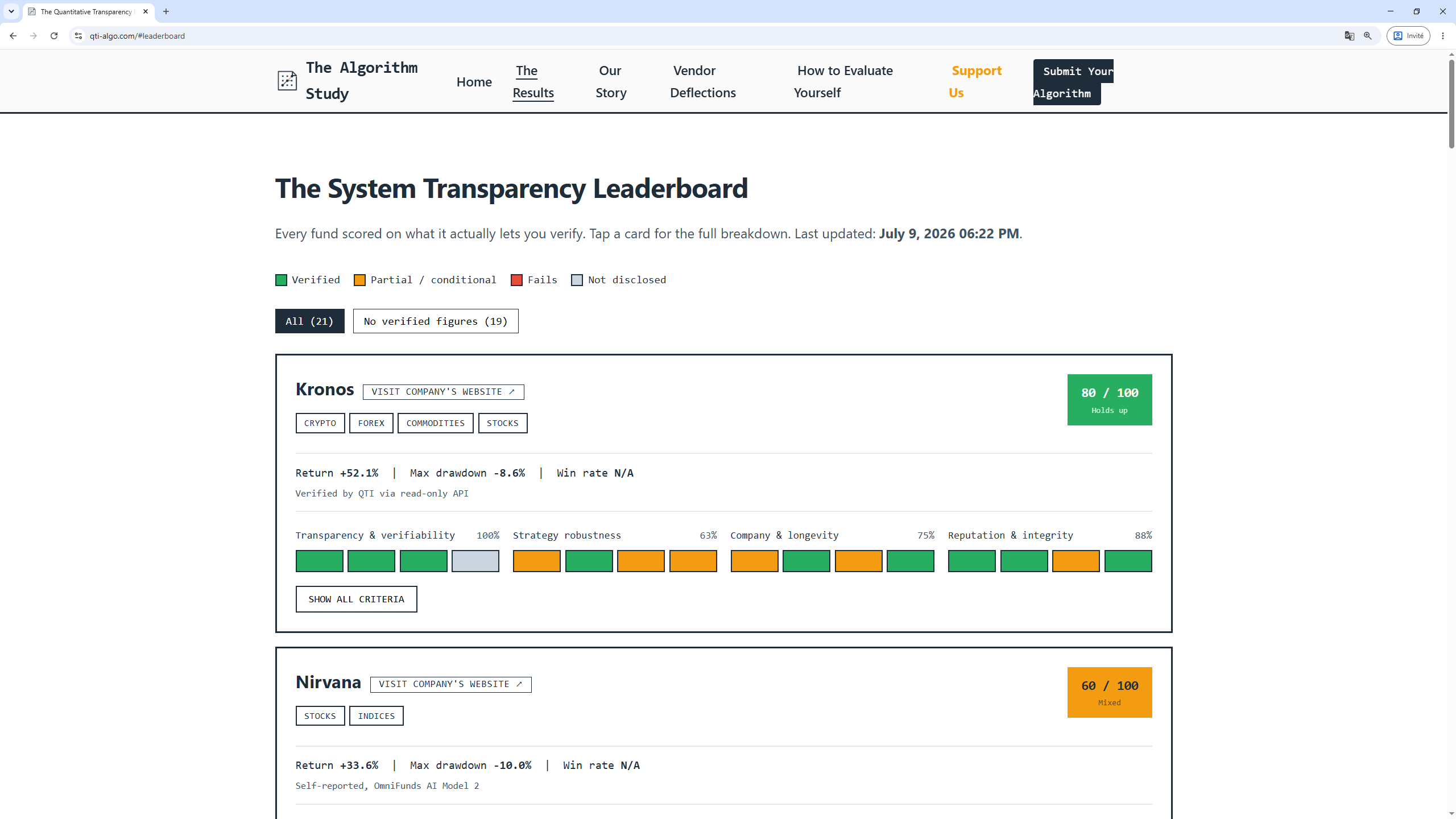Viewport: 1456px width, 819px height.
Task: Open the Support Us link
Action: (x=975, y=82)
